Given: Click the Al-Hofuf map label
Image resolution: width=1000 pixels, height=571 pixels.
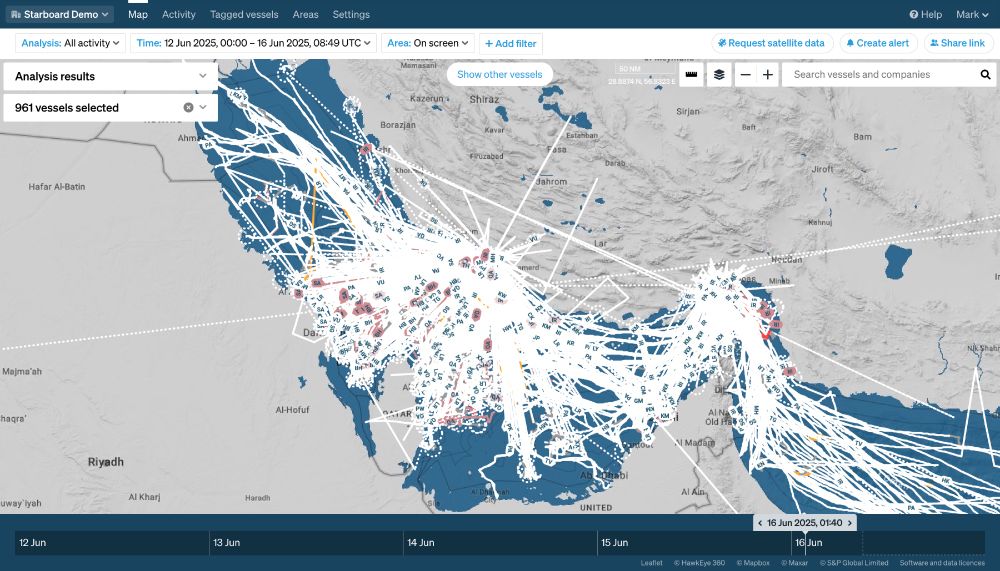Looking at the screenshot, I should [292, 410].
